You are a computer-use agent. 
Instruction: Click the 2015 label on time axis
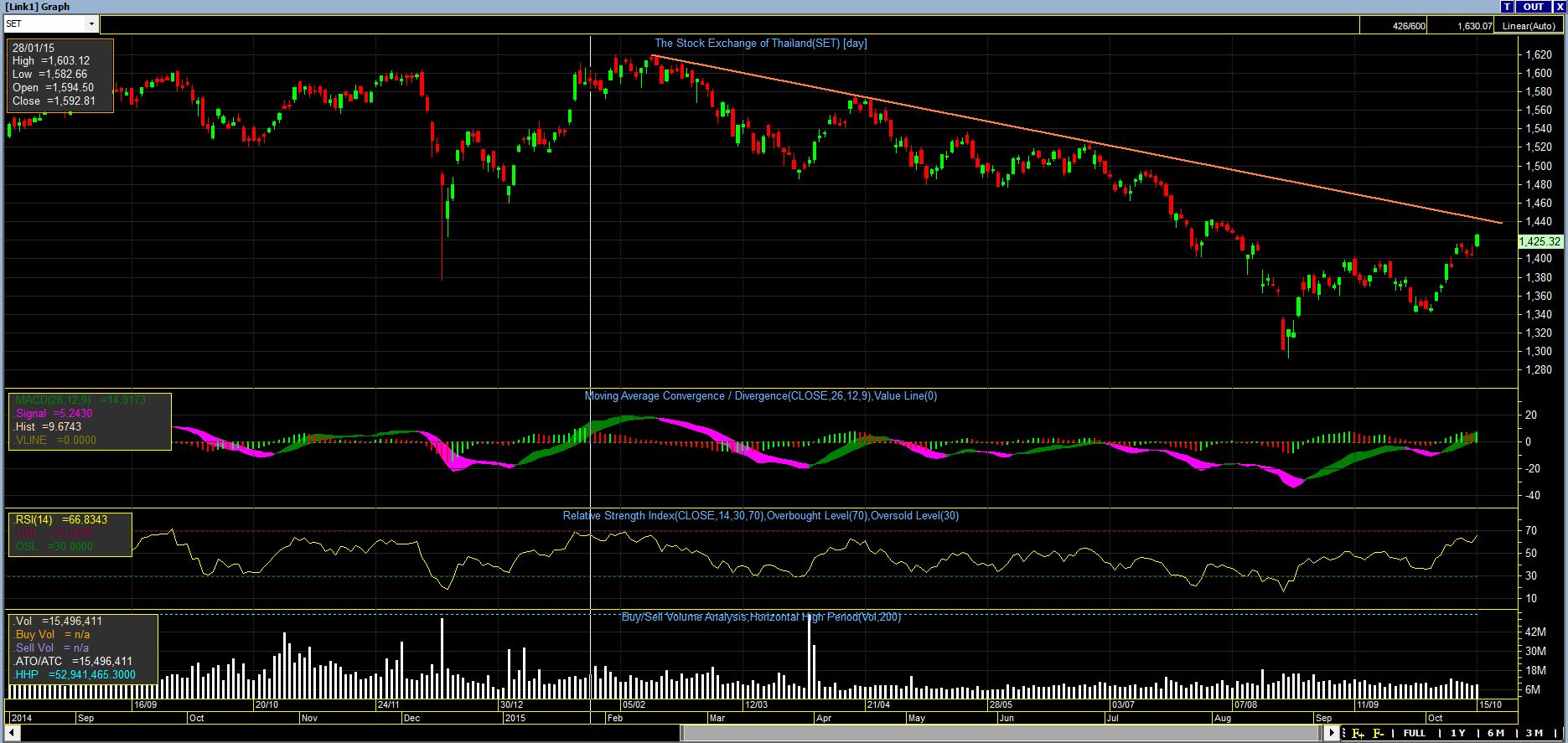tap(515, 718)
